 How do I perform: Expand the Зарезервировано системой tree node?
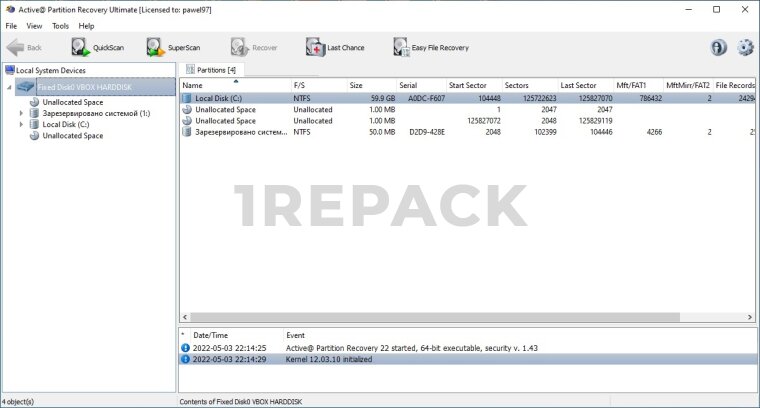point(22,113)
